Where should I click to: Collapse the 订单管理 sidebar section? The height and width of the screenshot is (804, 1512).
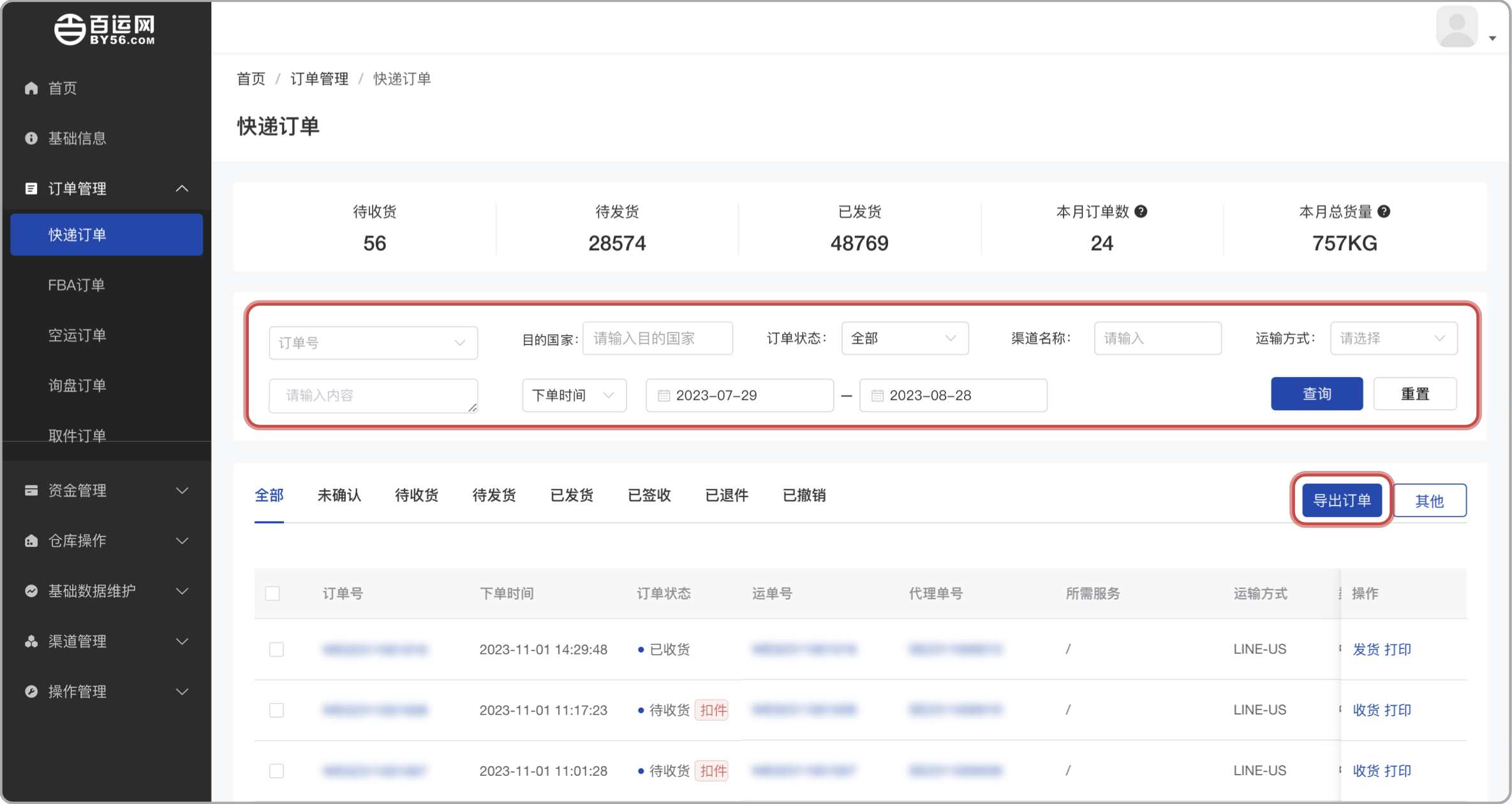pos(182,189)
